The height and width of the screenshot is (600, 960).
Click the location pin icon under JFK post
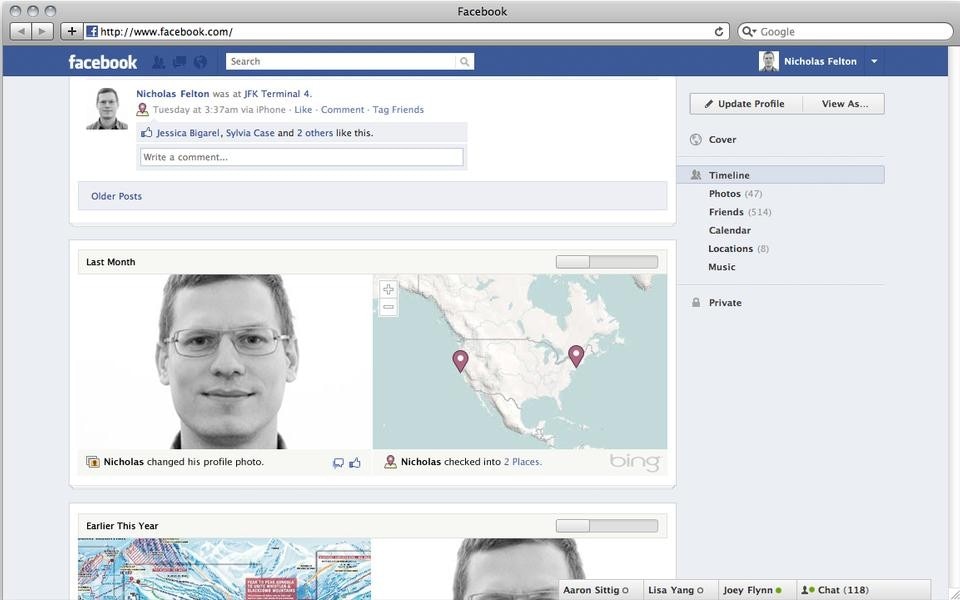coord(143,110)
